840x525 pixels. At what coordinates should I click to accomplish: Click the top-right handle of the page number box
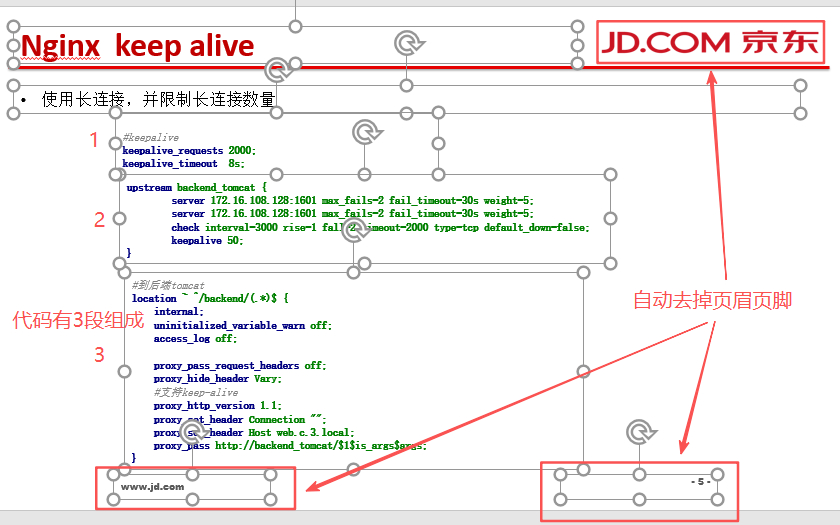click(x=718, y=474)
